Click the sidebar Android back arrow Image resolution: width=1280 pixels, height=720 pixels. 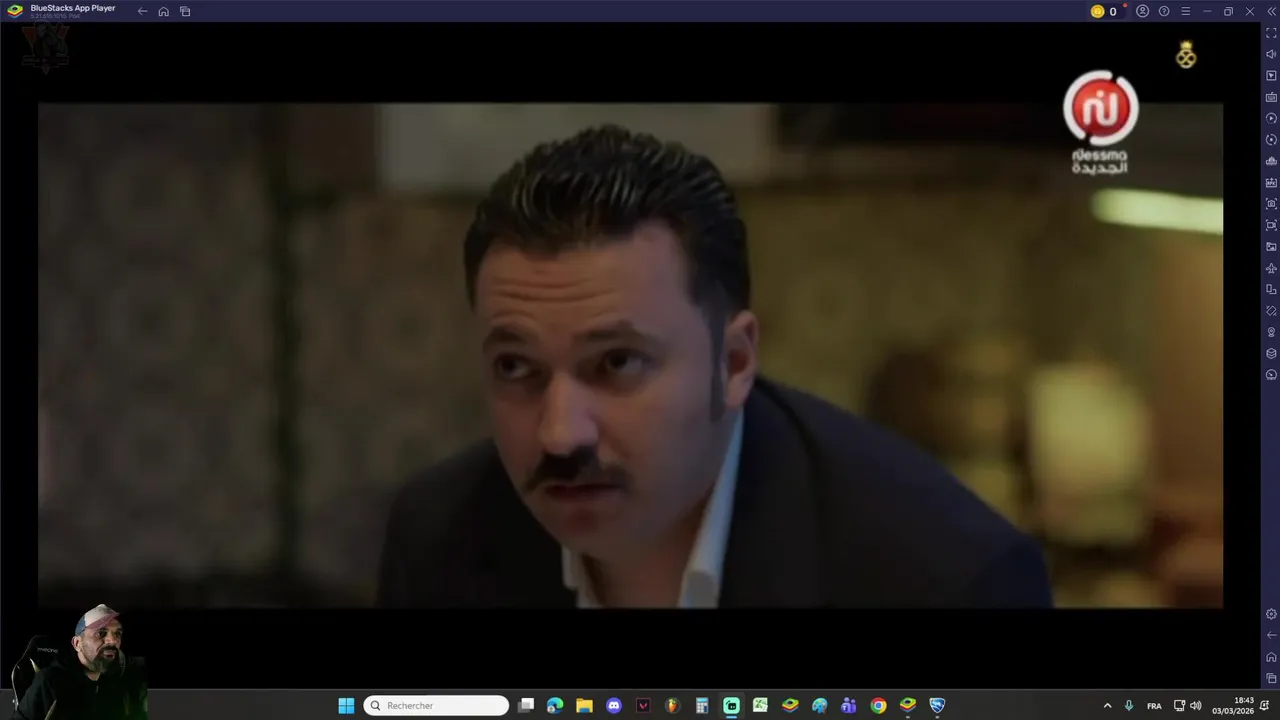click(x=1271, y=635)
